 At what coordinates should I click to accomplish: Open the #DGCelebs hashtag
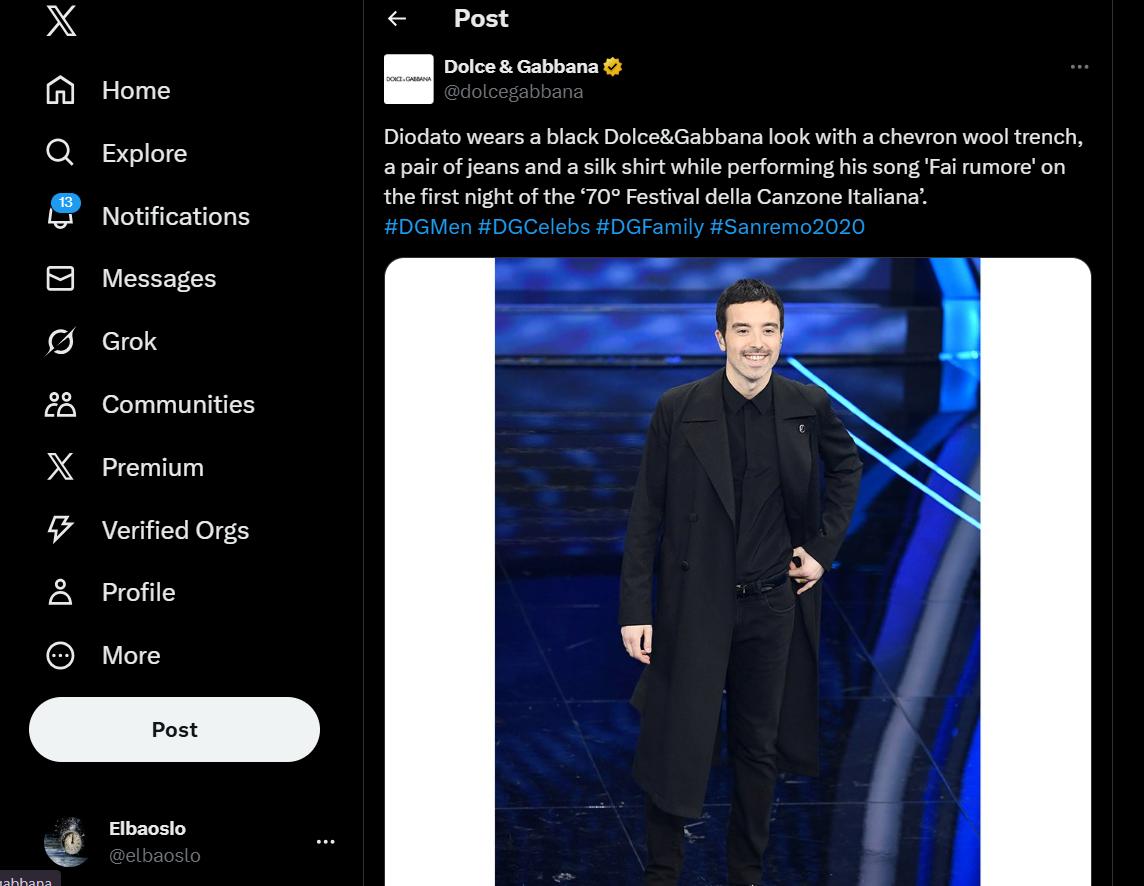[x=533, y=227]
